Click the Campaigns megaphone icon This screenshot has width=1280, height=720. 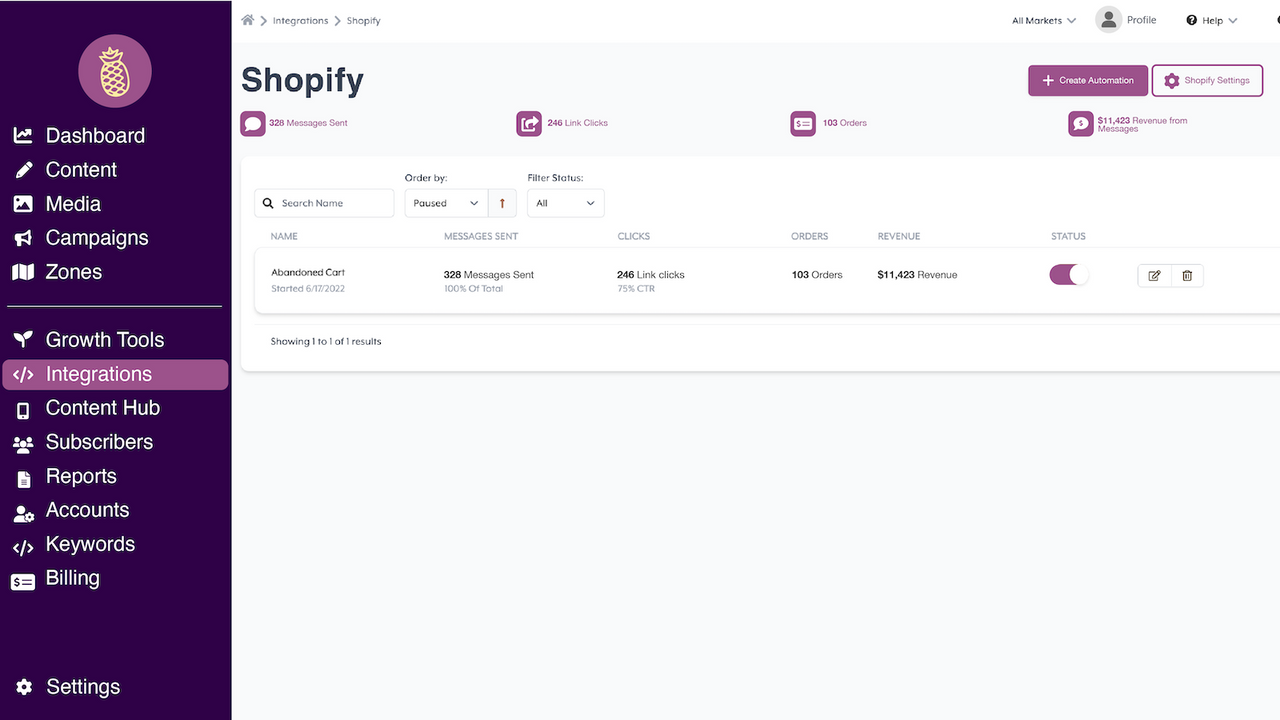[22, 237]
